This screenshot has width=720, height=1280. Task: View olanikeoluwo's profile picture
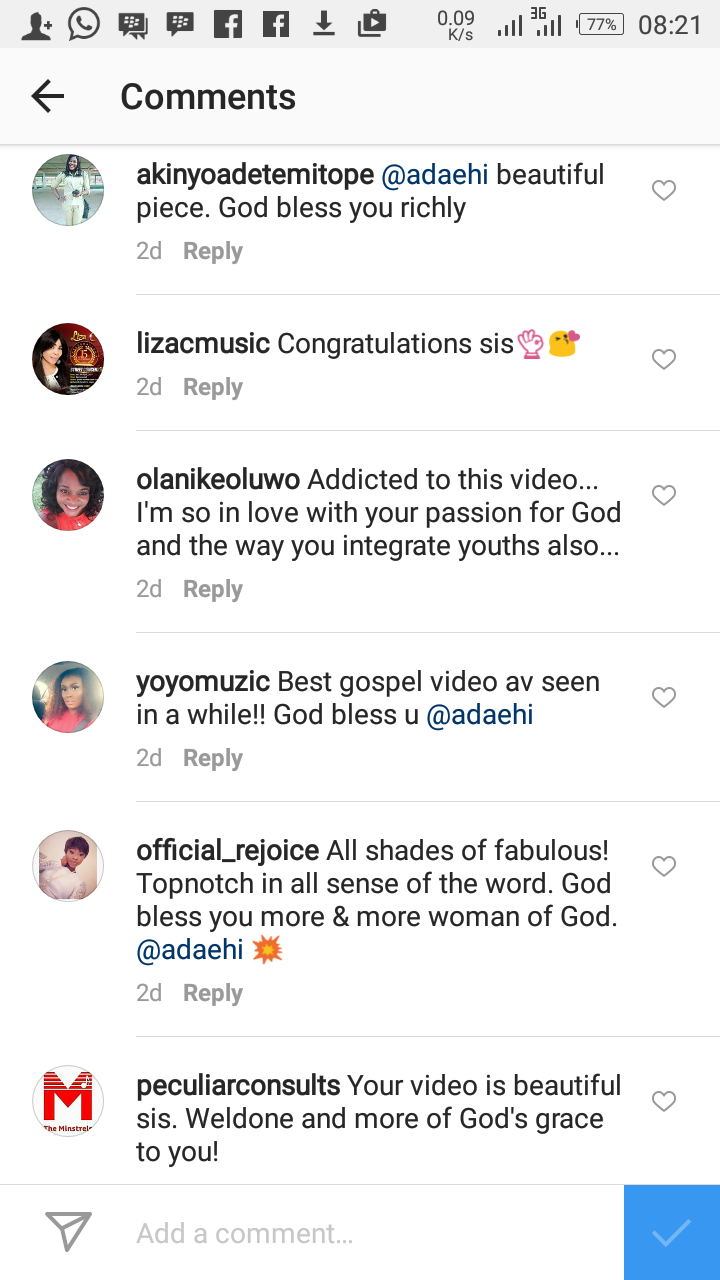[x=68, y=495]
